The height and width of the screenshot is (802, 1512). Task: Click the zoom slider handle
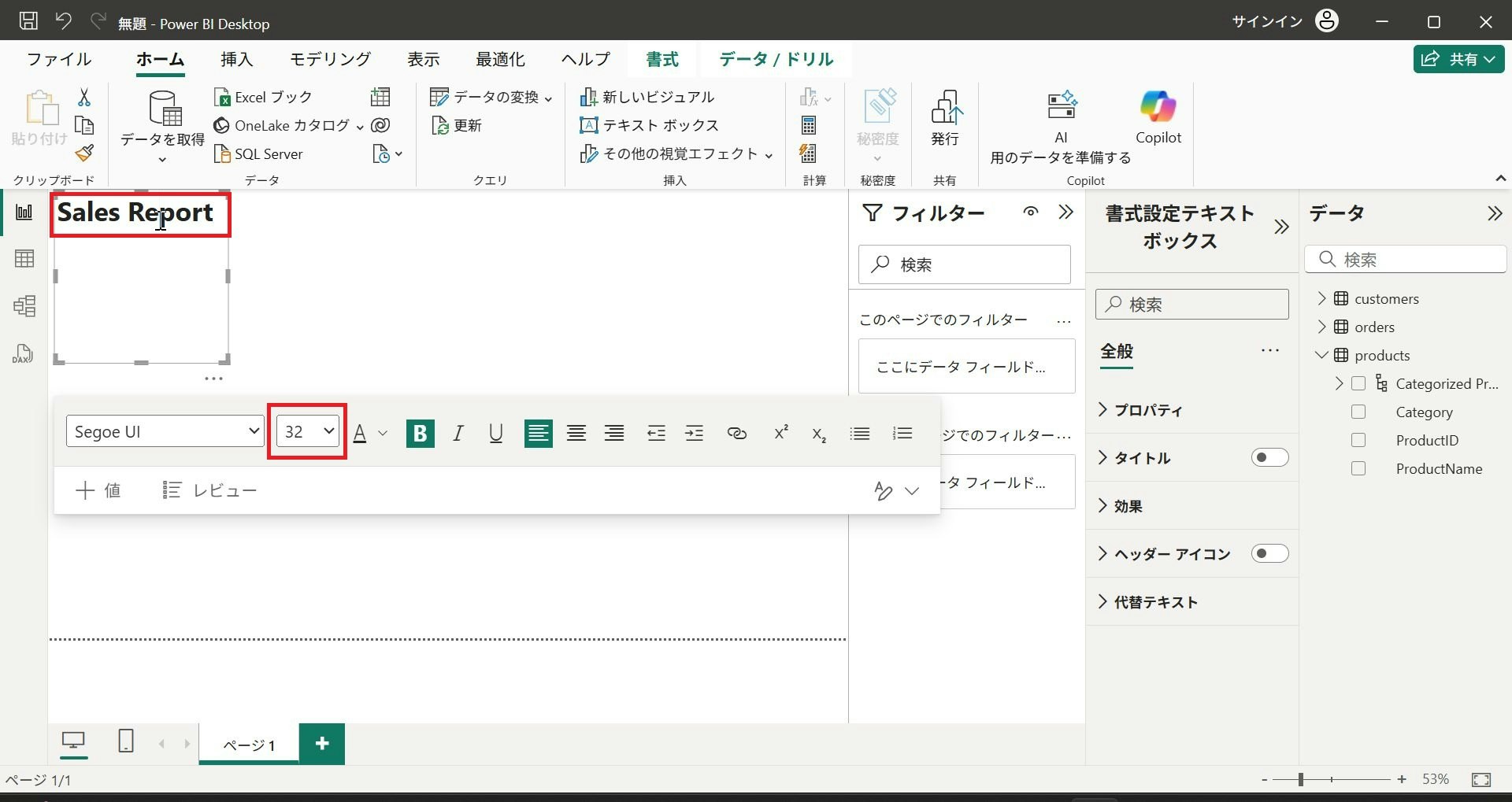pyautogui.click(x=1301, y=779)
